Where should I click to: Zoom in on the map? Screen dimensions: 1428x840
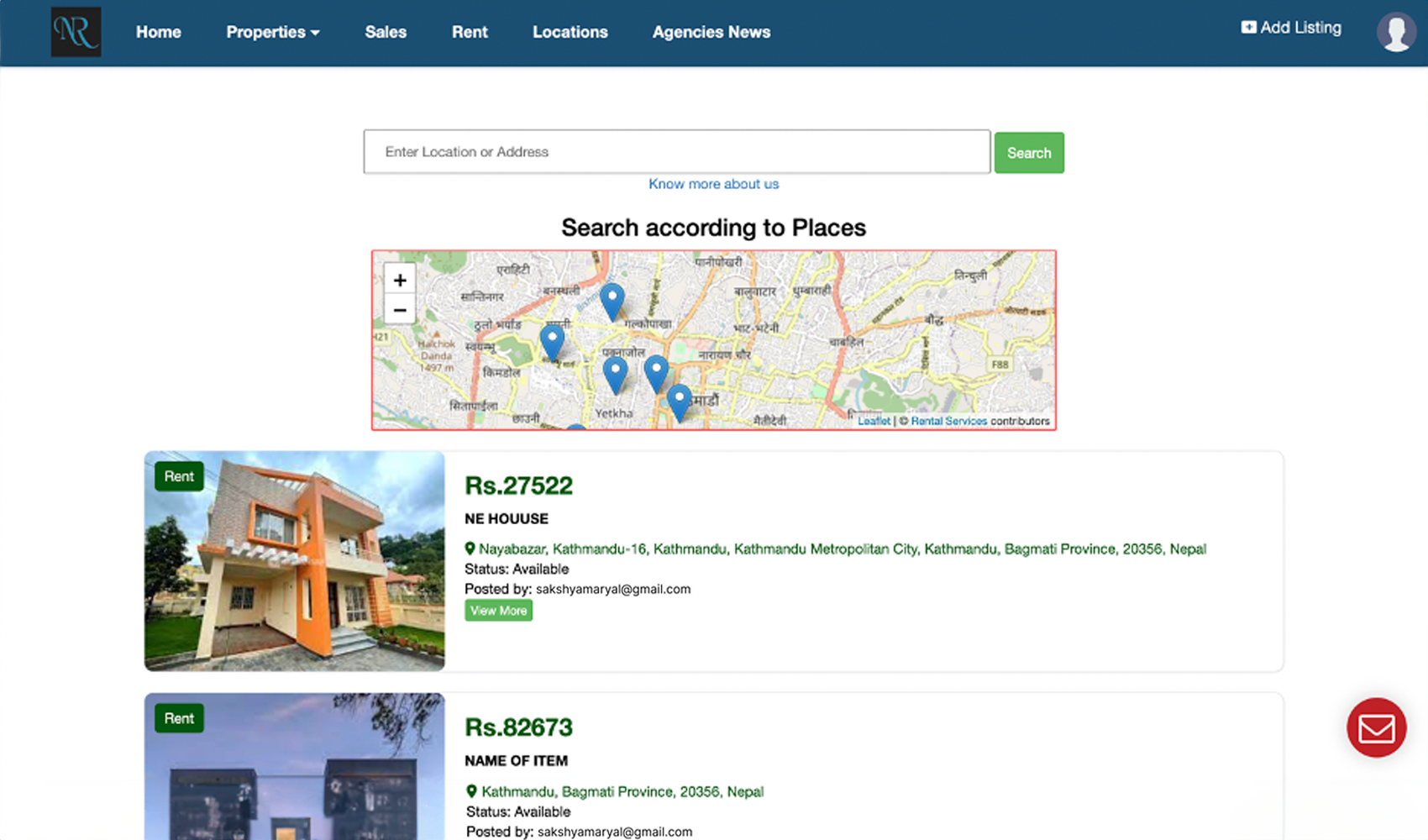pyautogui.click(x=400, y=280)
